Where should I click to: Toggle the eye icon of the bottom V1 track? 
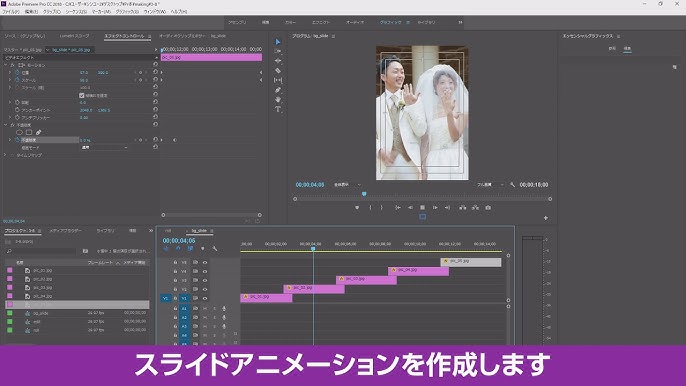tap(204, 298)
